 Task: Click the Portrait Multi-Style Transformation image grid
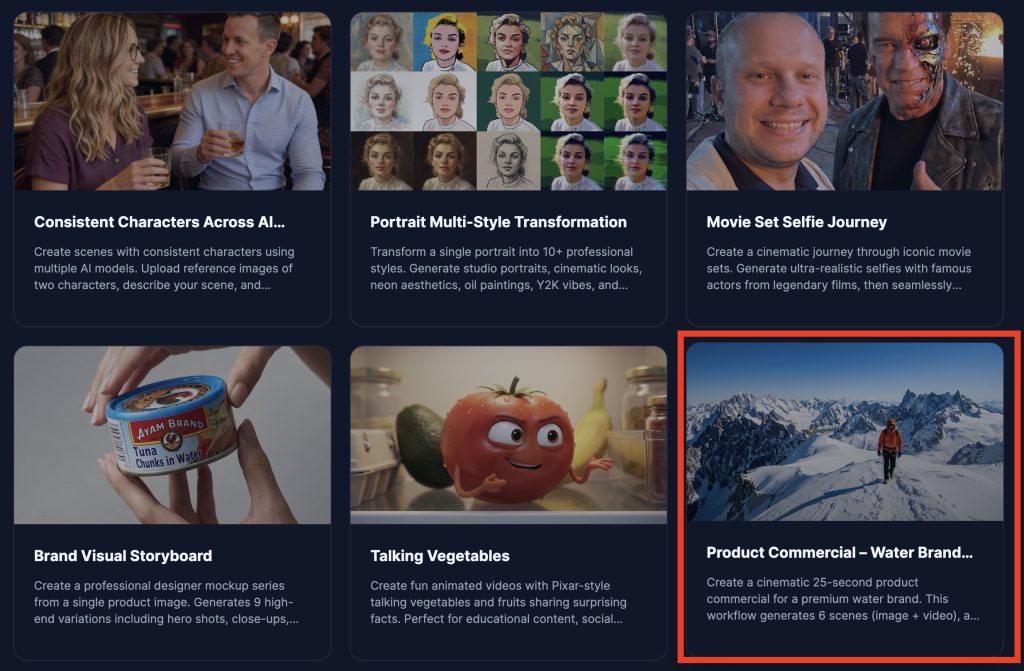pyautogui.click(x=509, y=101)
